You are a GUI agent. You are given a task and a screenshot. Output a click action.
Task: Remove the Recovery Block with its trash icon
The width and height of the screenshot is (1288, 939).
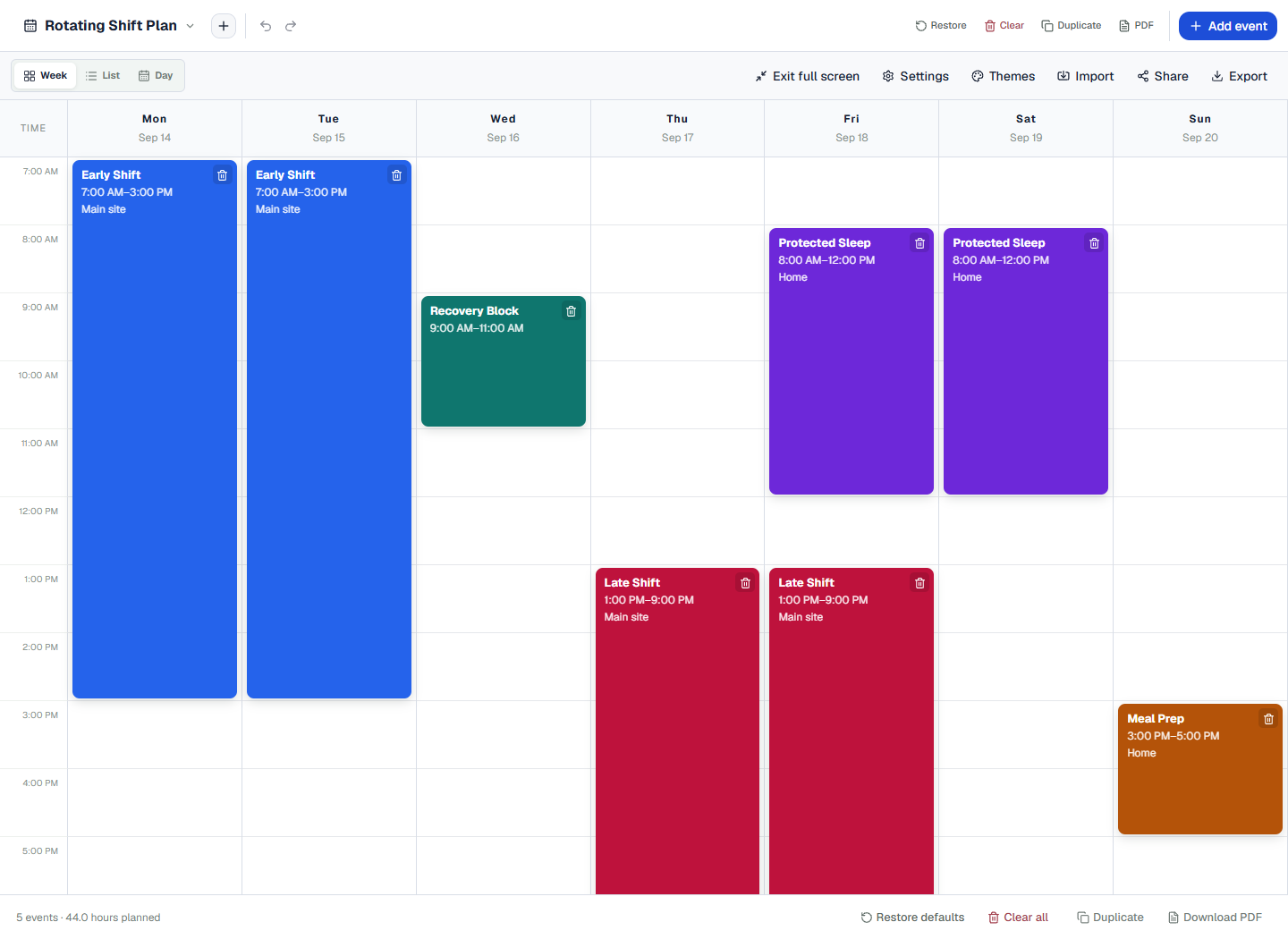pos(572,311)
